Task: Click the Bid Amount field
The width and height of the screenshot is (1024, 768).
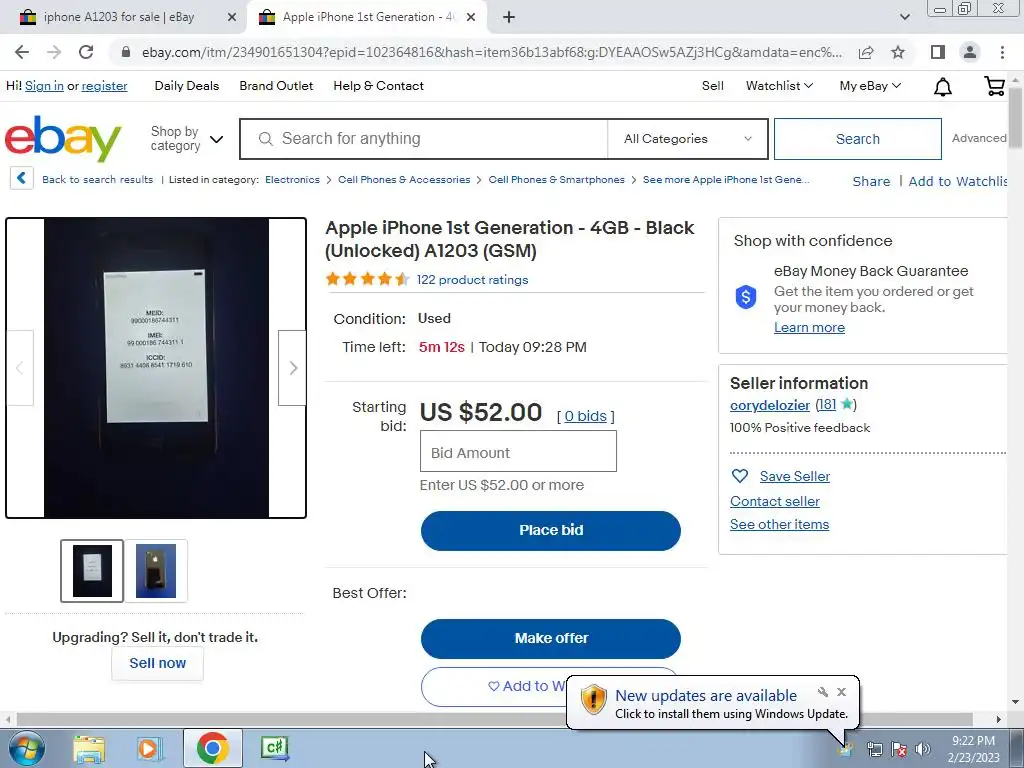Action: 519,451
